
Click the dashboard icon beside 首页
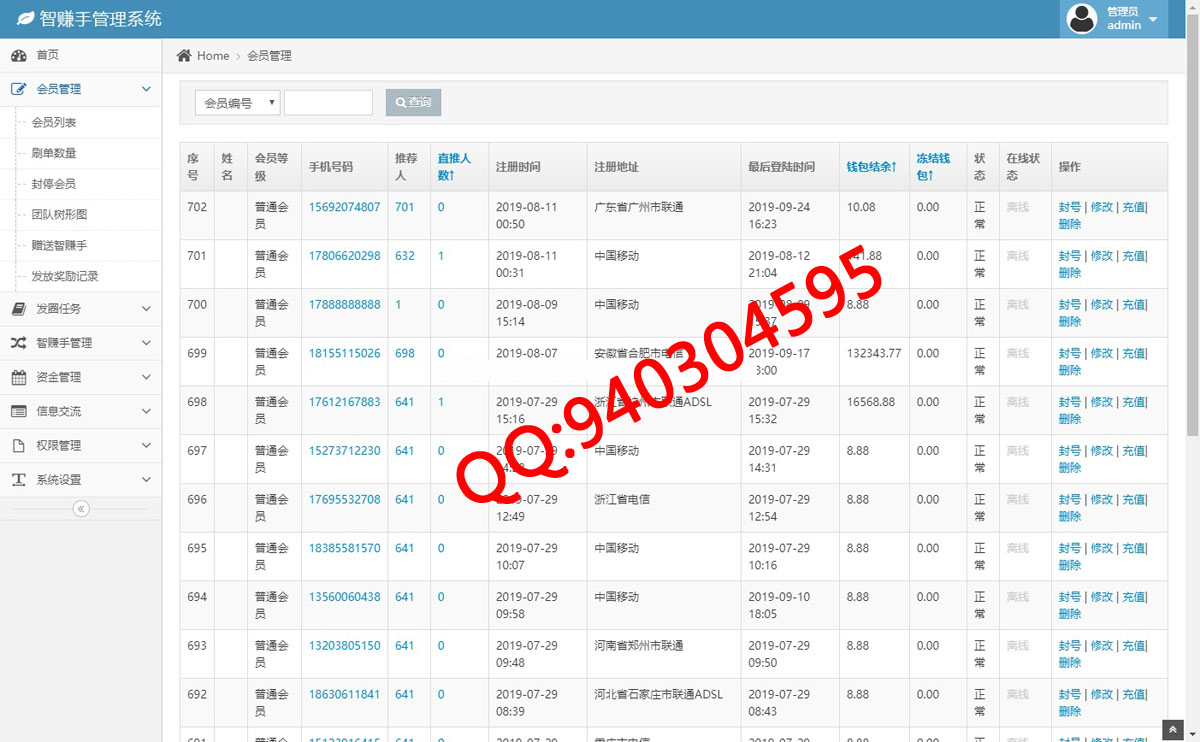click(x=18, y=55)
